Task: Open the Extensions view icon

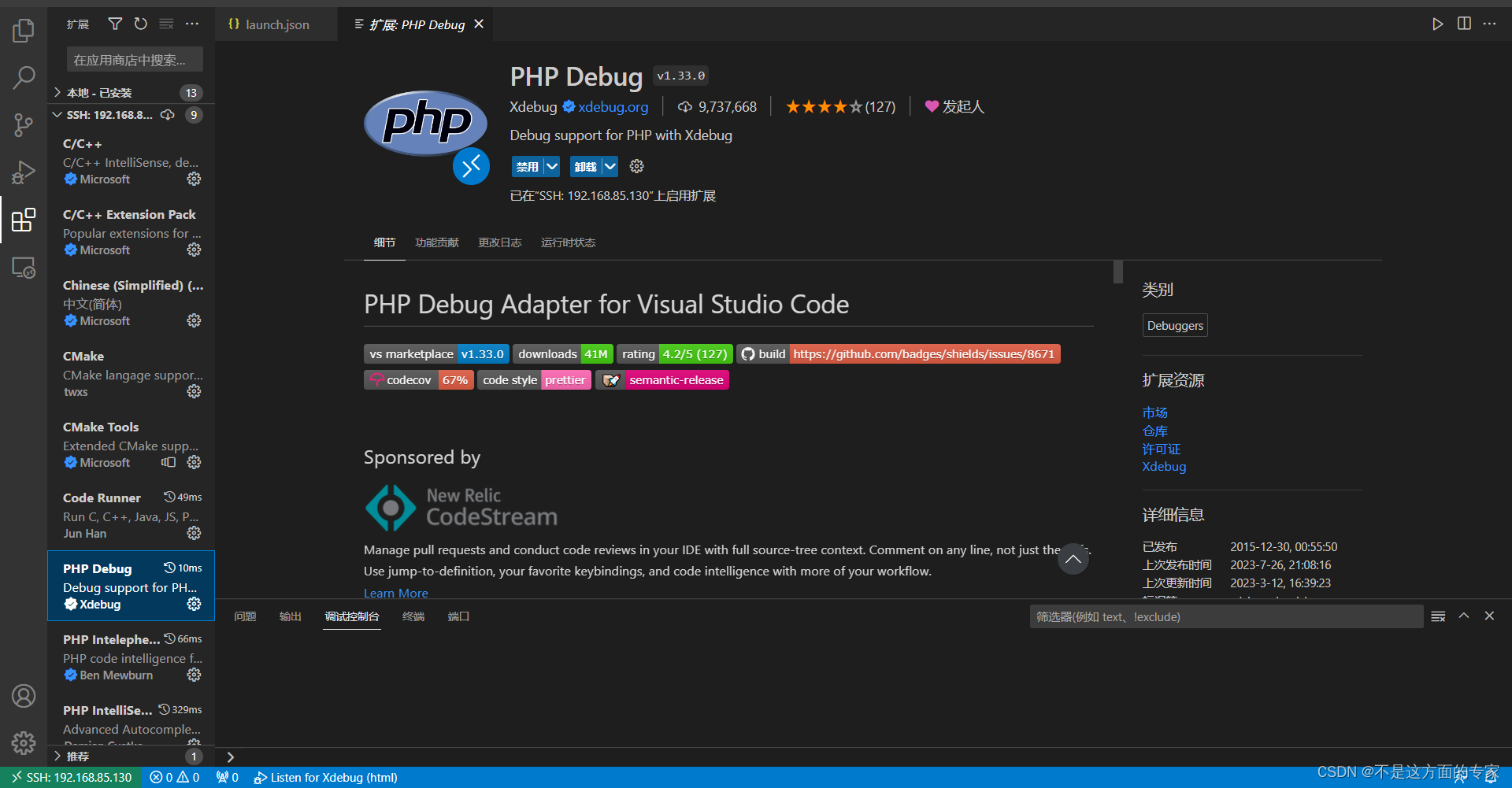Action: tap(24, 220)
